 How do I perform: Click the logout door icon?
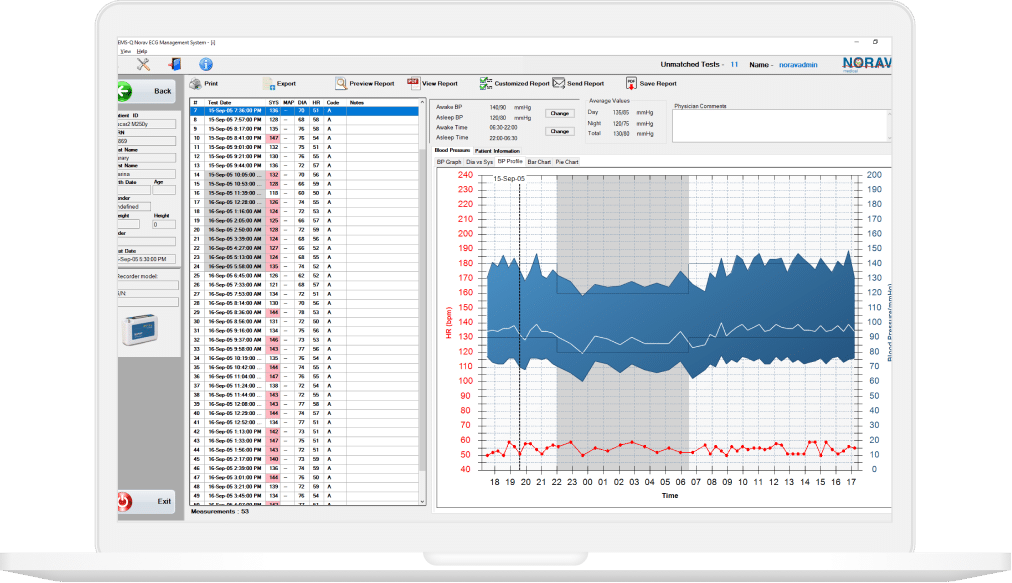174,64
